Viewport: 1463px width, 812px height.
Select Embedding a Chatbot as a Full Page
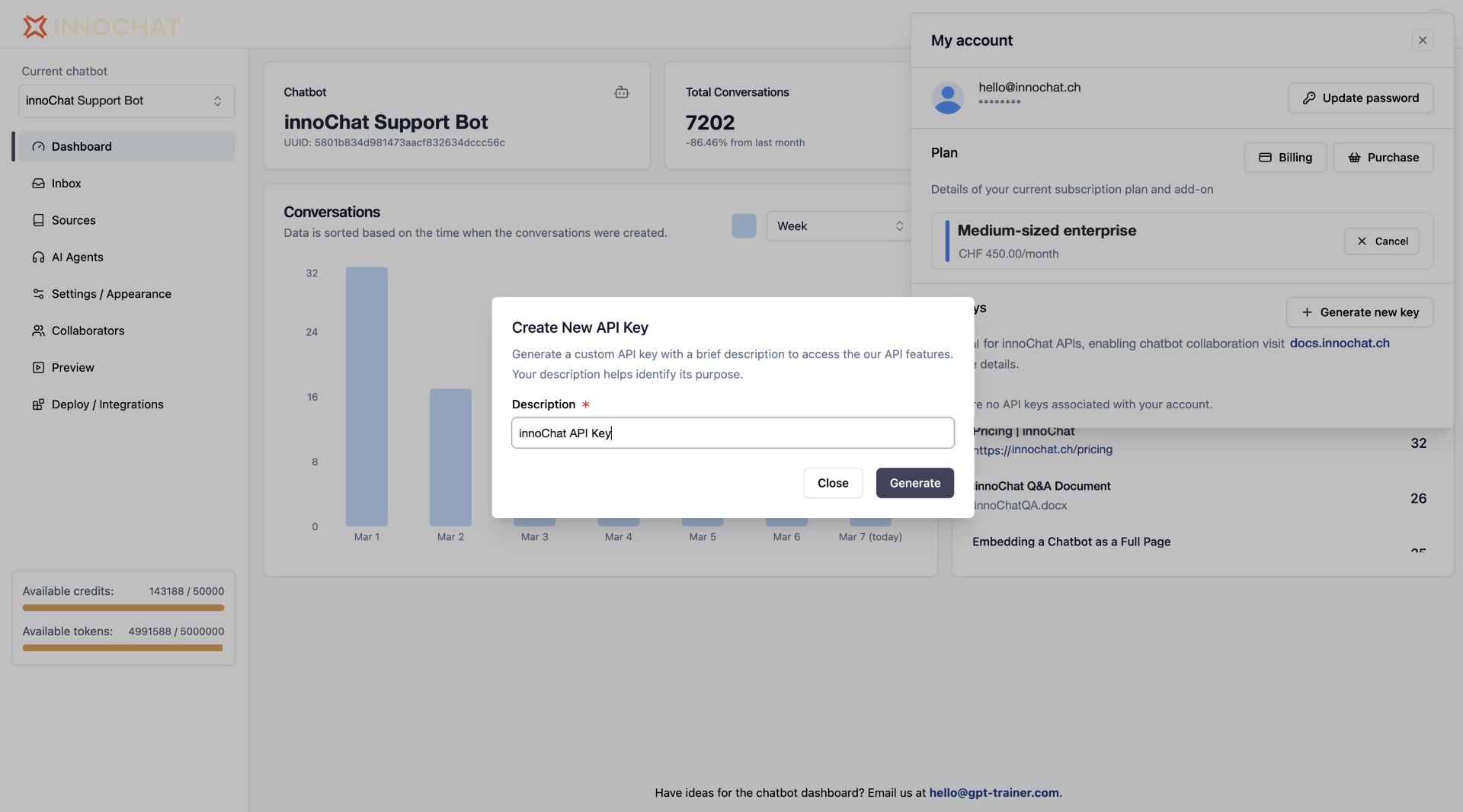click(x=1071, y=542)
